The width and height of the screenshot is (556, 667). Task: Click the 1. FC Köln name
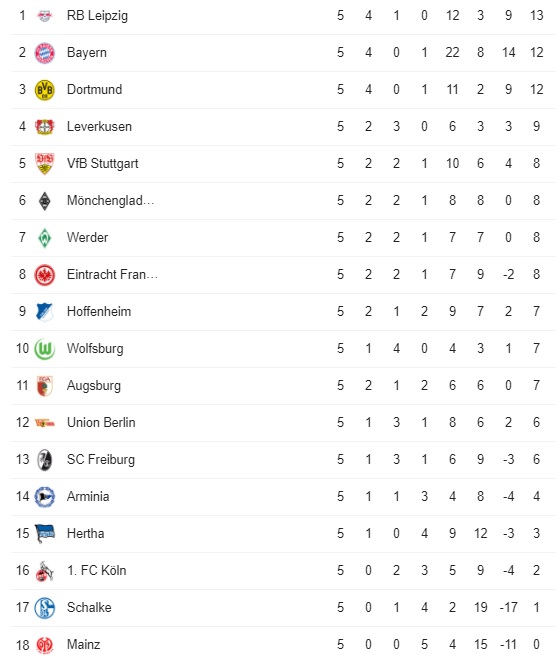pos(97,570)
